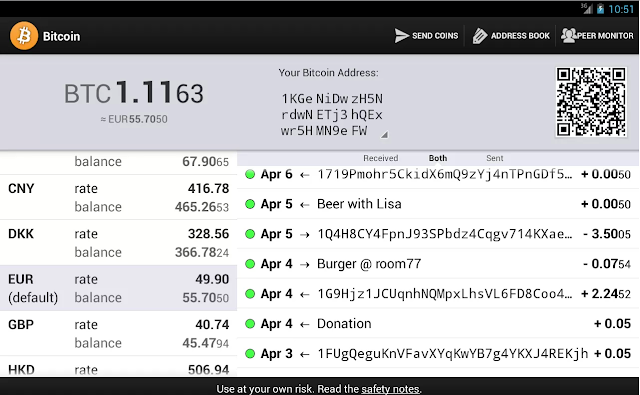The height and width of the screenshot is (395, 640).
Task: Expand the Bitcoin address dropdown triangle
Action: (x=384, y=135)
